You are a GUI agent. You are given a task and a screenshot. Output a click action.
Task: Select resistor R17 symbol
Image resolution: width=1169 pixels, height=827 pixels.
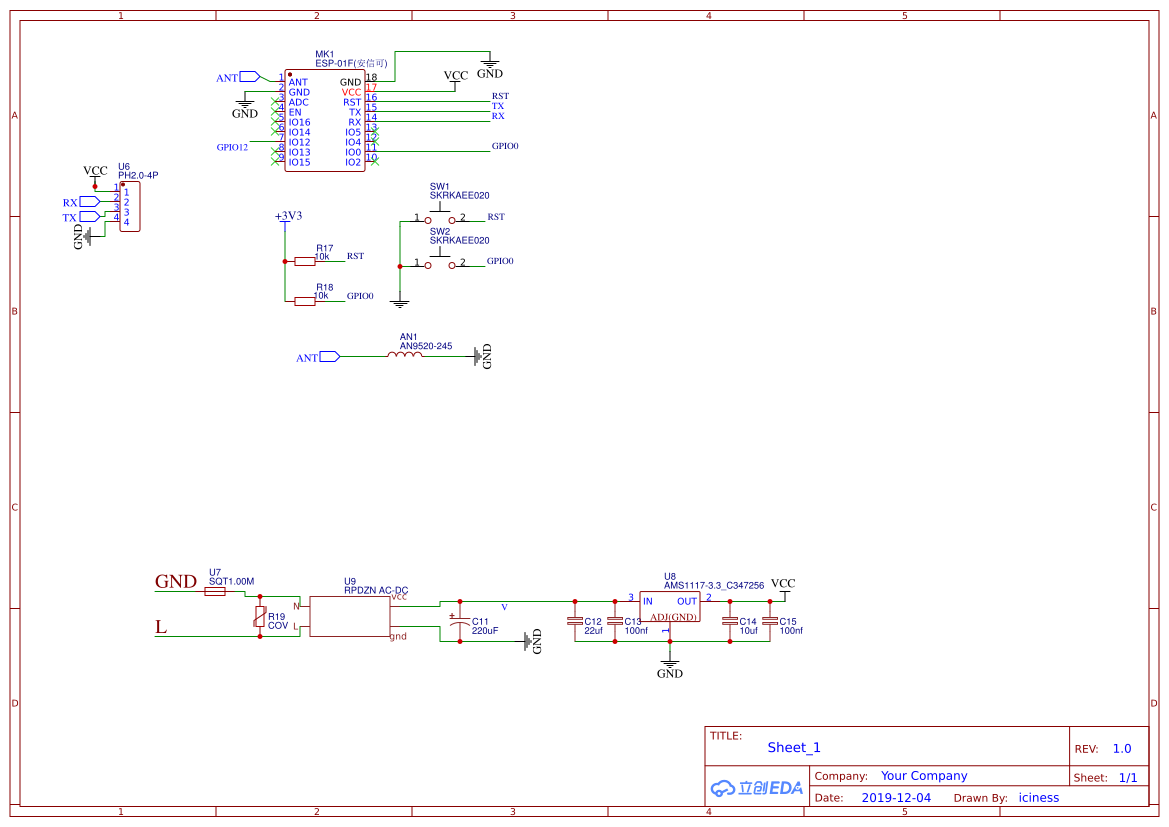(305, 261)
